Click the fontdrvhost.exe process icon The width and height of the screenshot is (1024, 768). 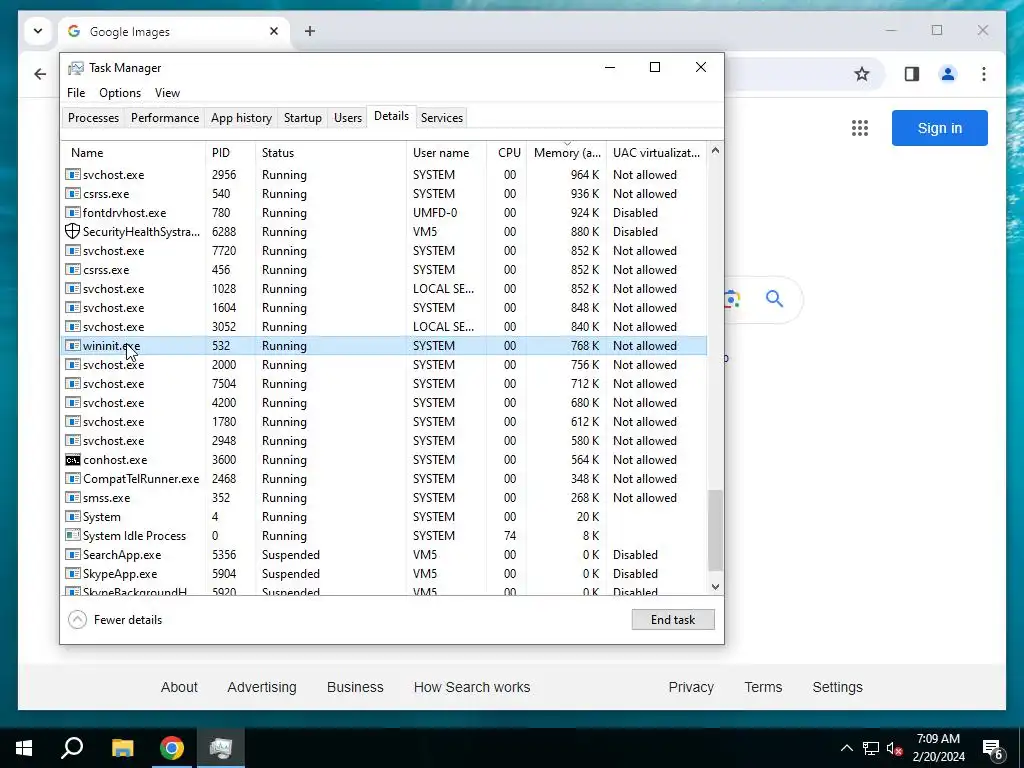(72, 212)
